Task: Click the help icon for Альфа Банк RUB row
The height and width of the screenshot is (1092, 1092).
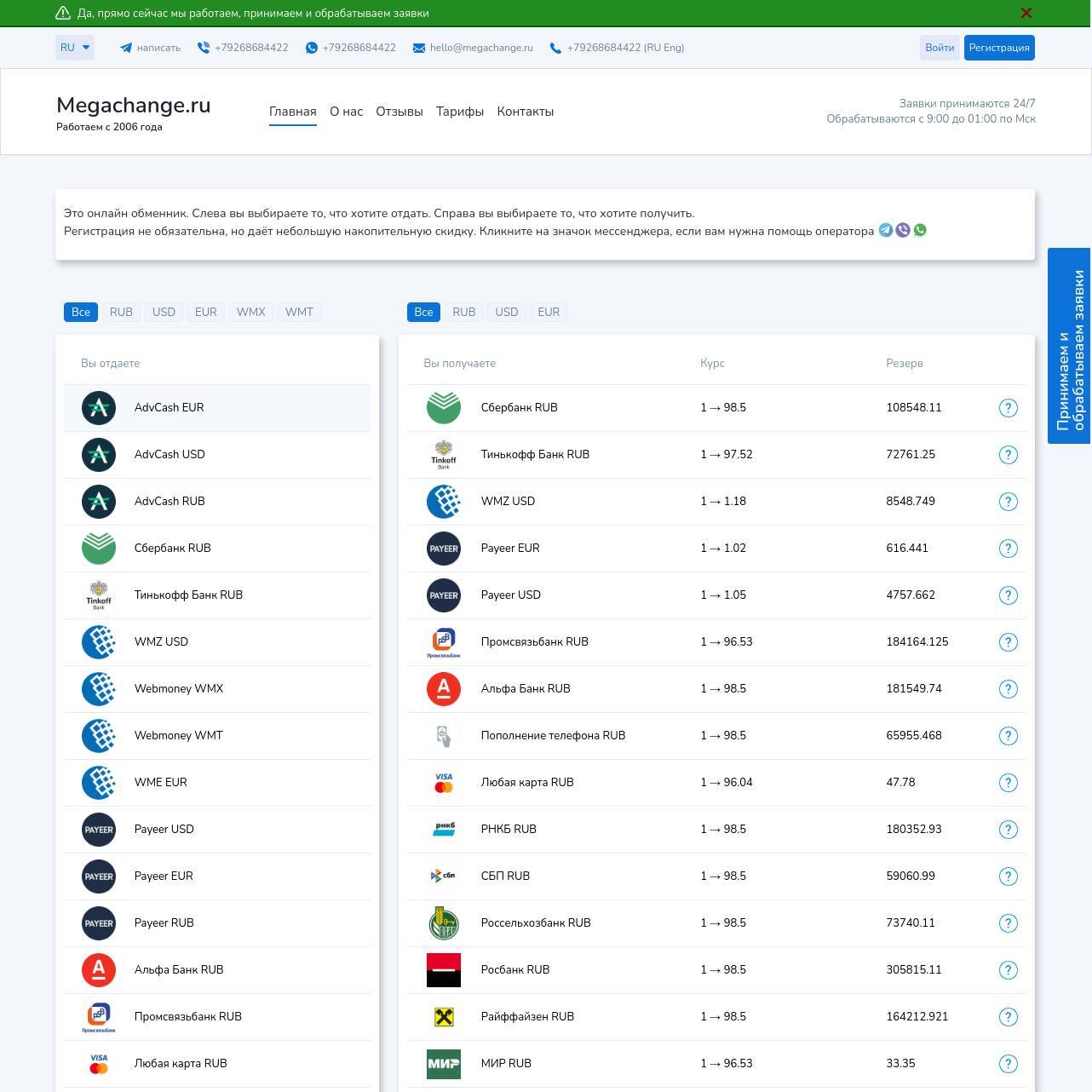Action: tap(1008, 689)
